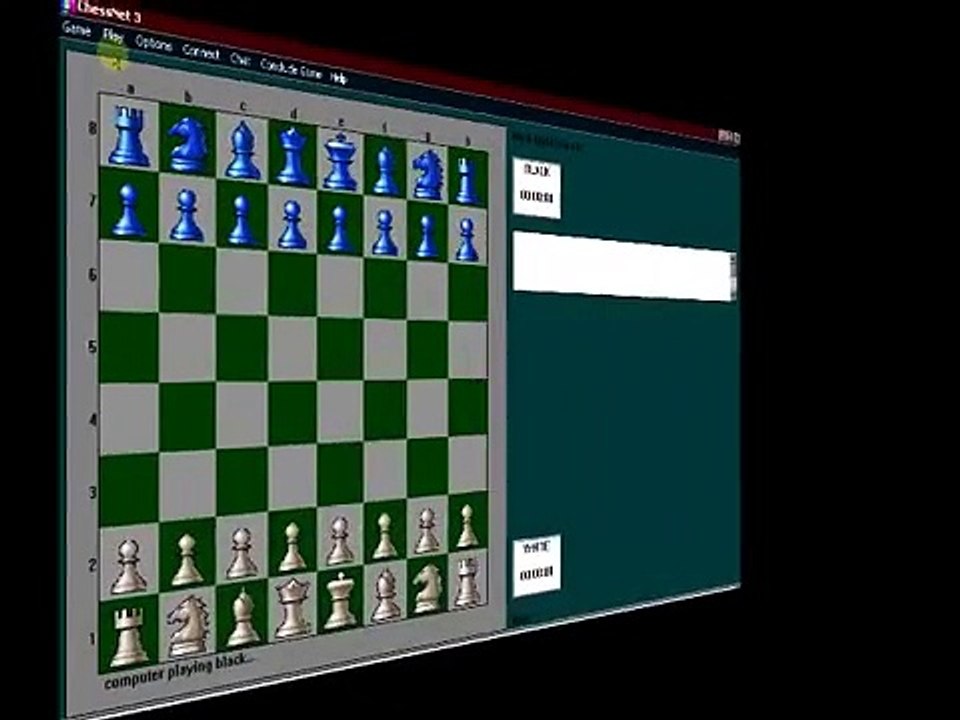Select the blue bishop on f8
Image resolution: width=960 pixels, height=720 pixels.
pos(386,171)
